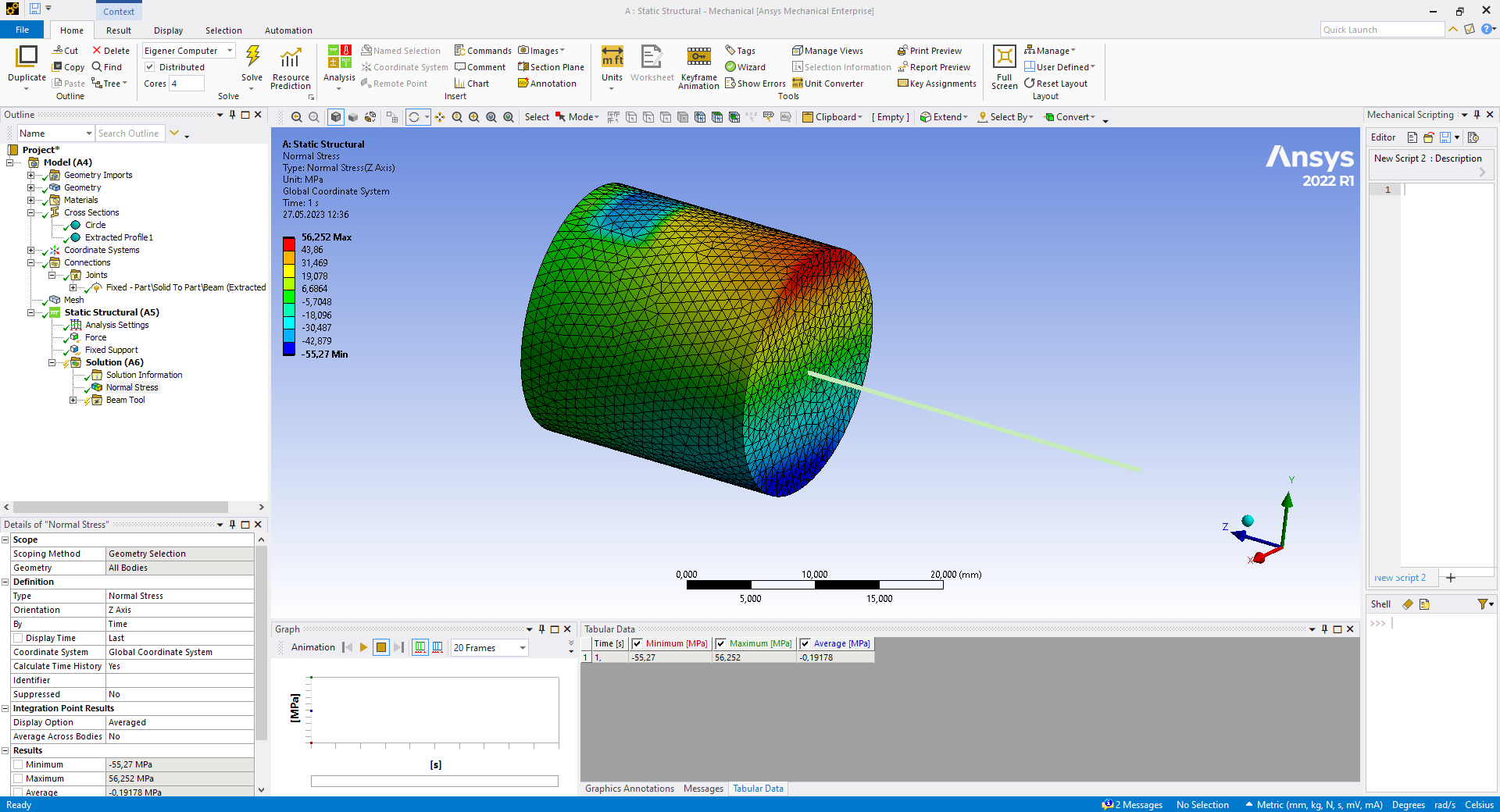
Task: Select Fixed Support in the outline tree
Action: pyautogui.click(x=111, y=350)
